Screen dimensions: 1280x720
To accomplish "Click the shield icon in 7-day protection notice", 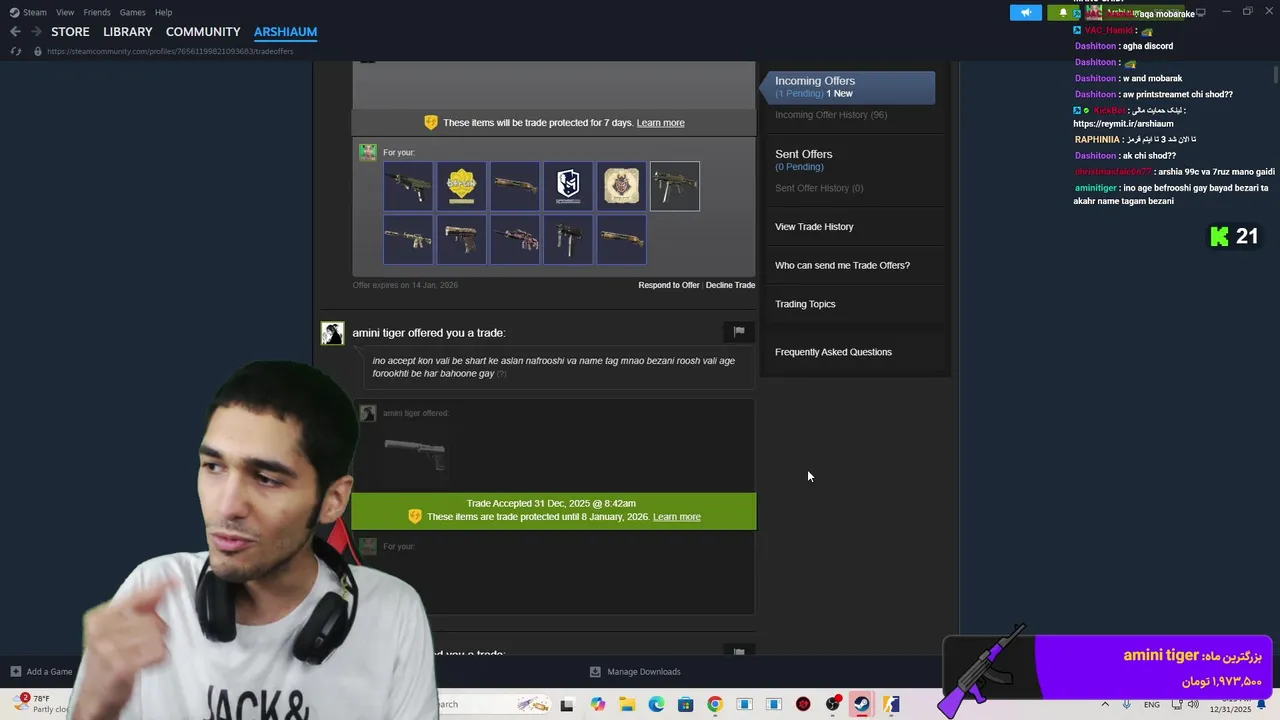I will 431,122.
